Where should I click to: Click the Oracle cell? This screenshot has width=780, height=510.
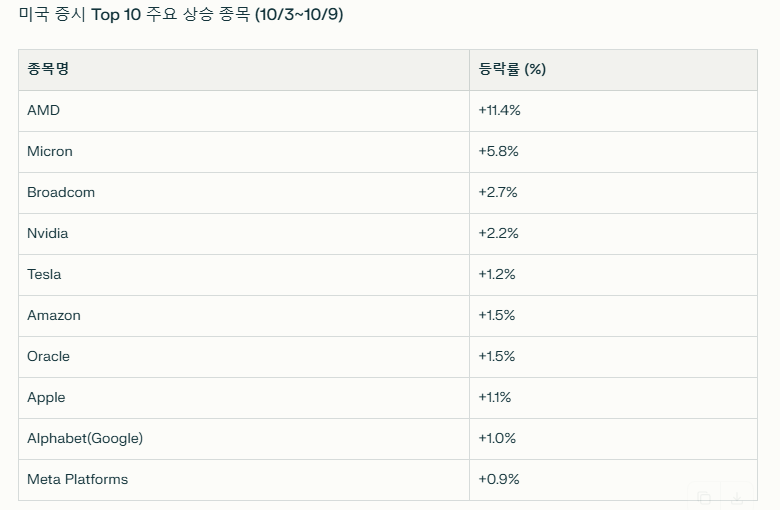click(x=49, y=357)
